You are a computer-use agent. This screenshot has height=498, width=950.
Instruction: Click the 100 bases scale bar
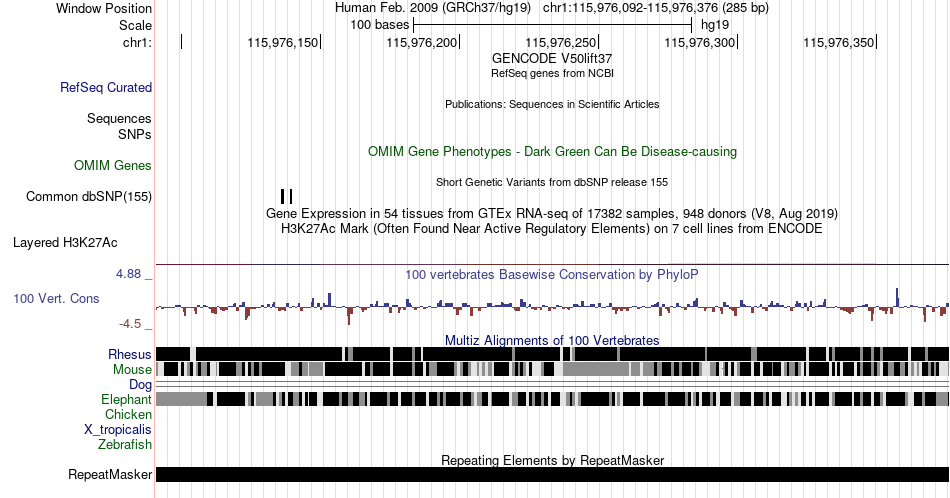[x=553, y=25]
